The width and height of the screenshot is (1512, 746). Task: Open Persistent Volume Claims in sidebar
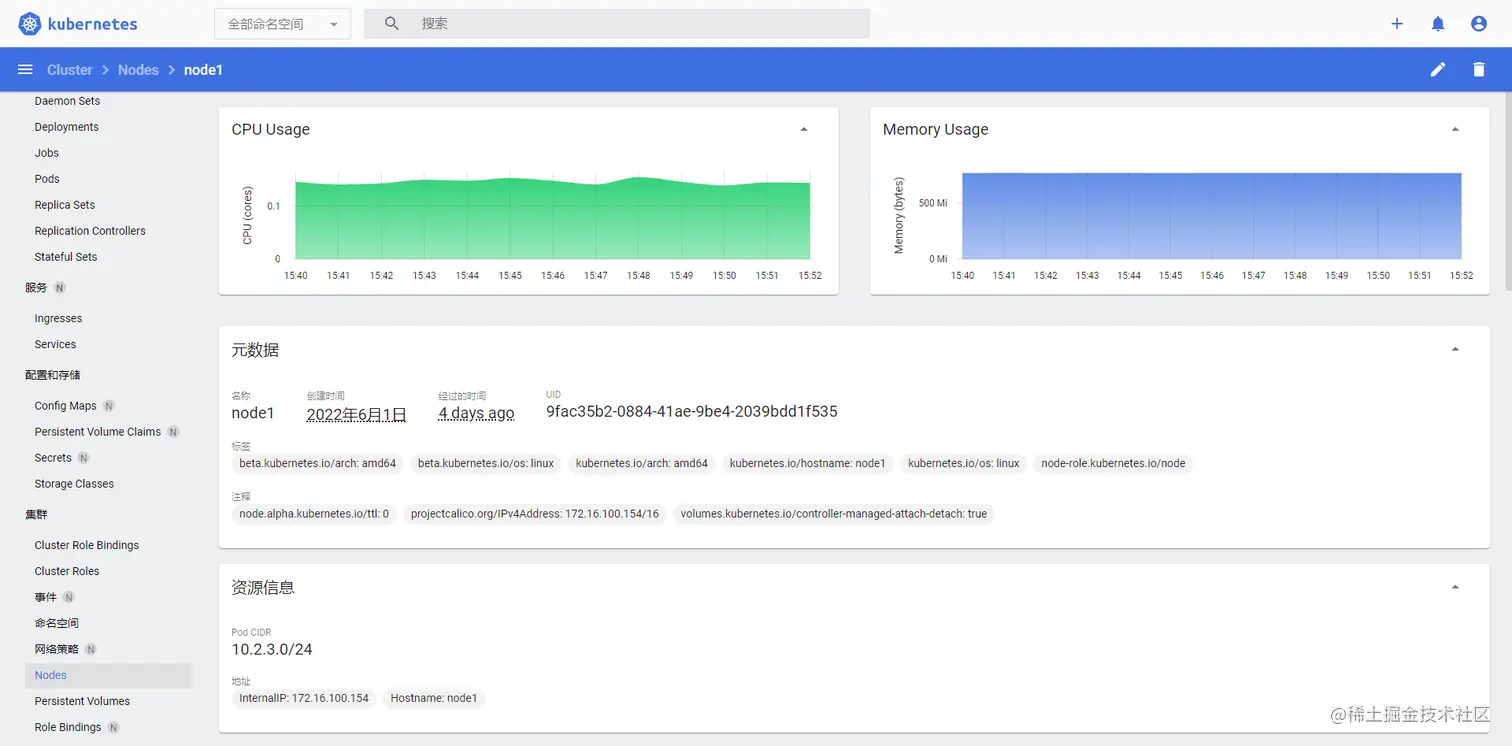point(98,432)
